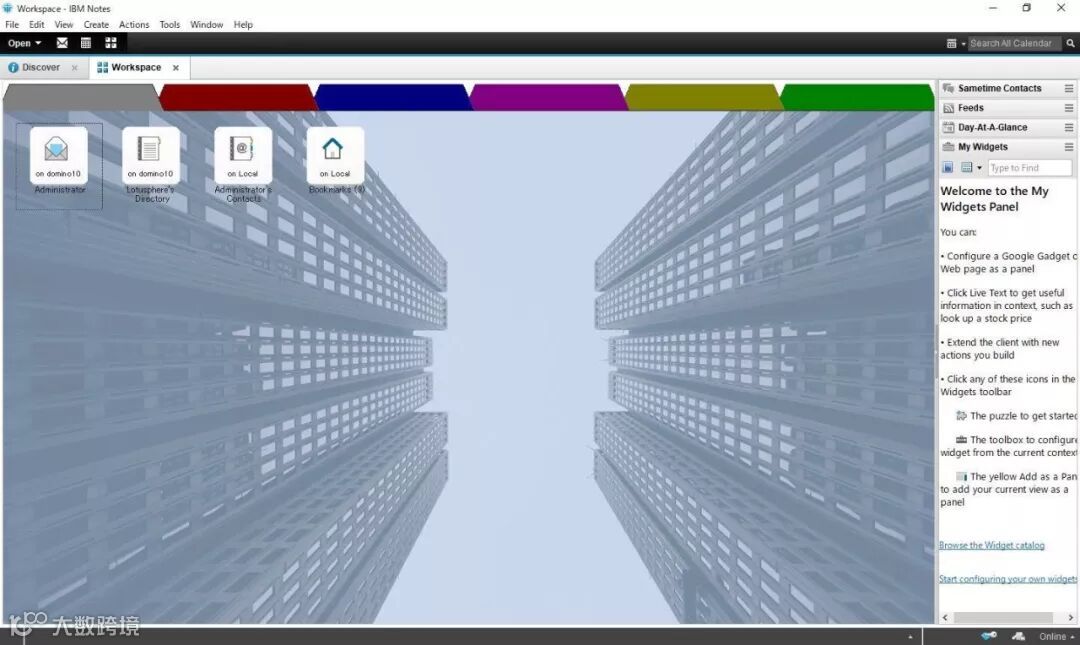Click the Sametime Contacts chat icon
This screenshot has width=1080, height=645.
pos(948,88)
